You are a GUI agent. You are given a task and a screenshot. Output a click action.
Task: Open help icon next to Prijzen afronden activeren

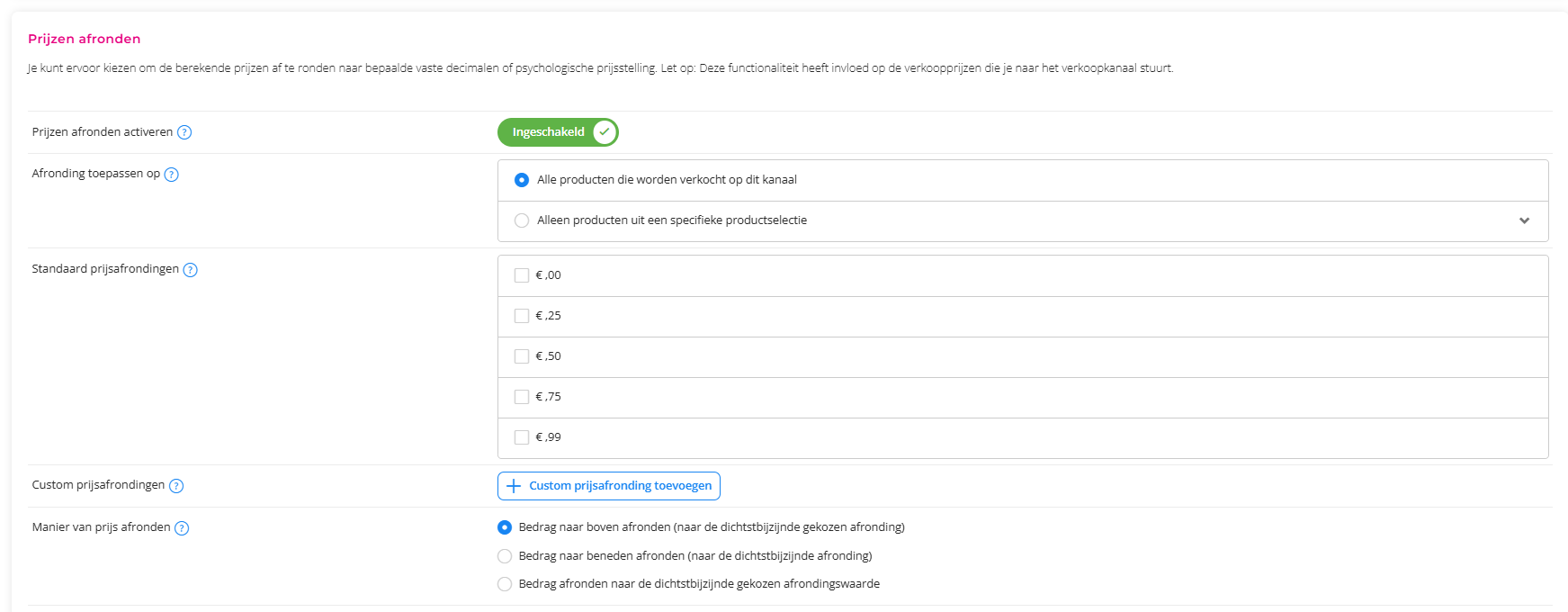click(x=184, y=132)
